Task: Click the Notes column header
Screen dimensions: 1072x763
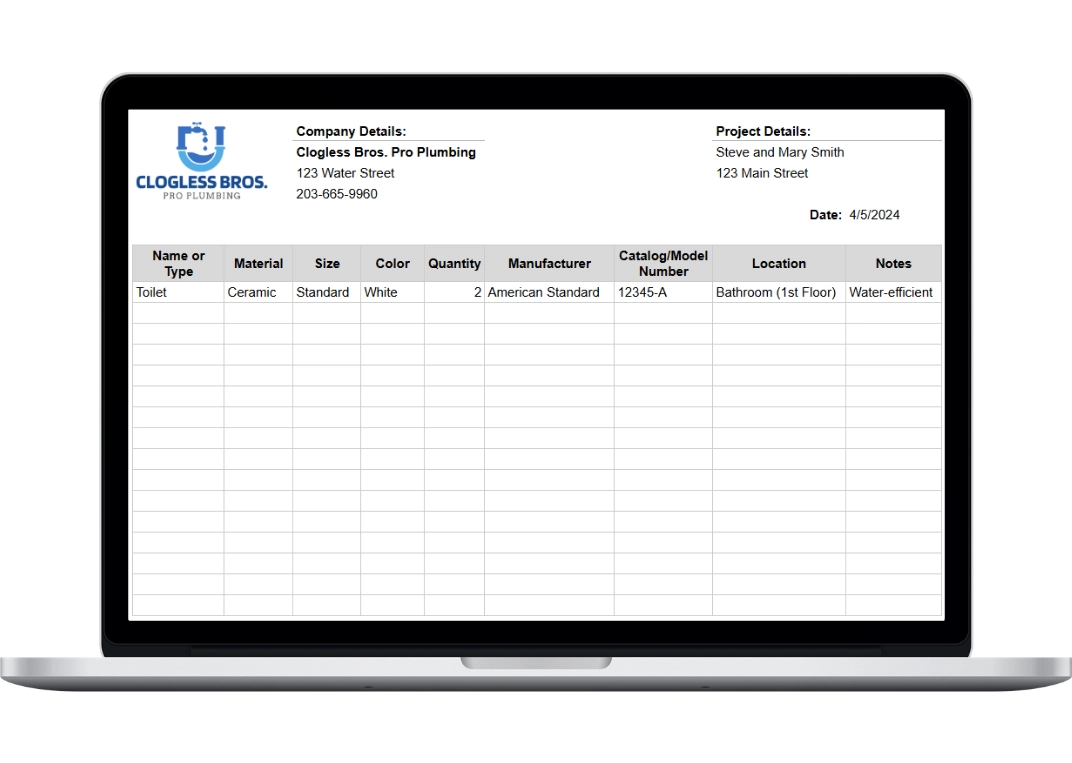Action: 893,264
